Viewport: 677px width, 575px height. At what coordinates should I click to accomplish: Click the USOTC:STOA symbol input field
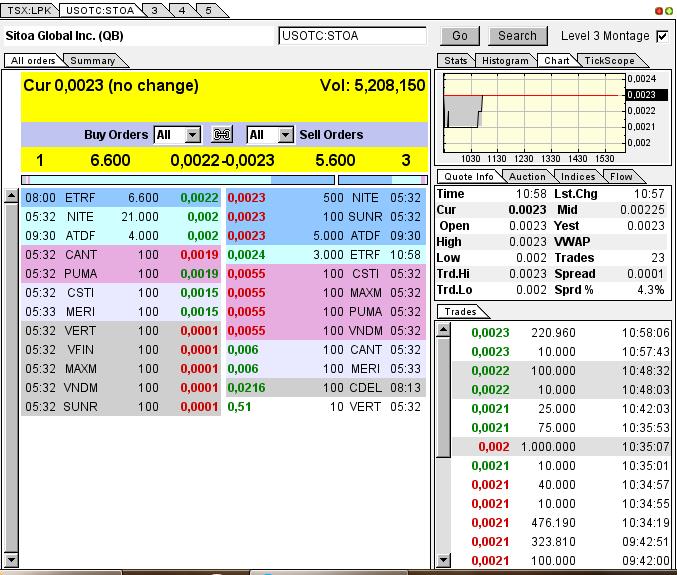tap(352, 36)
